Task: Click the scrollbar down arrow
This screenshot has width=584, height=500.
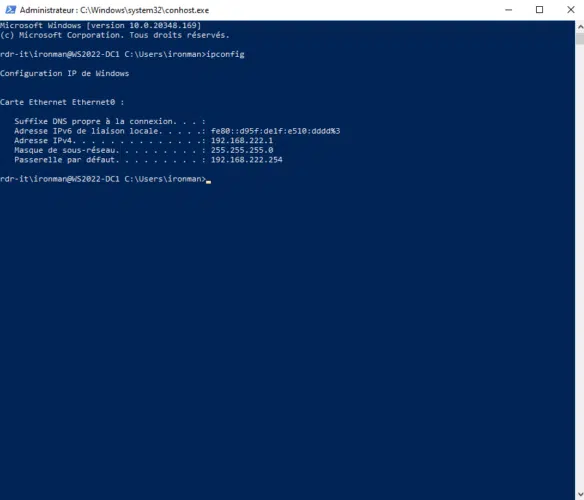Action: tap(580, 494)
